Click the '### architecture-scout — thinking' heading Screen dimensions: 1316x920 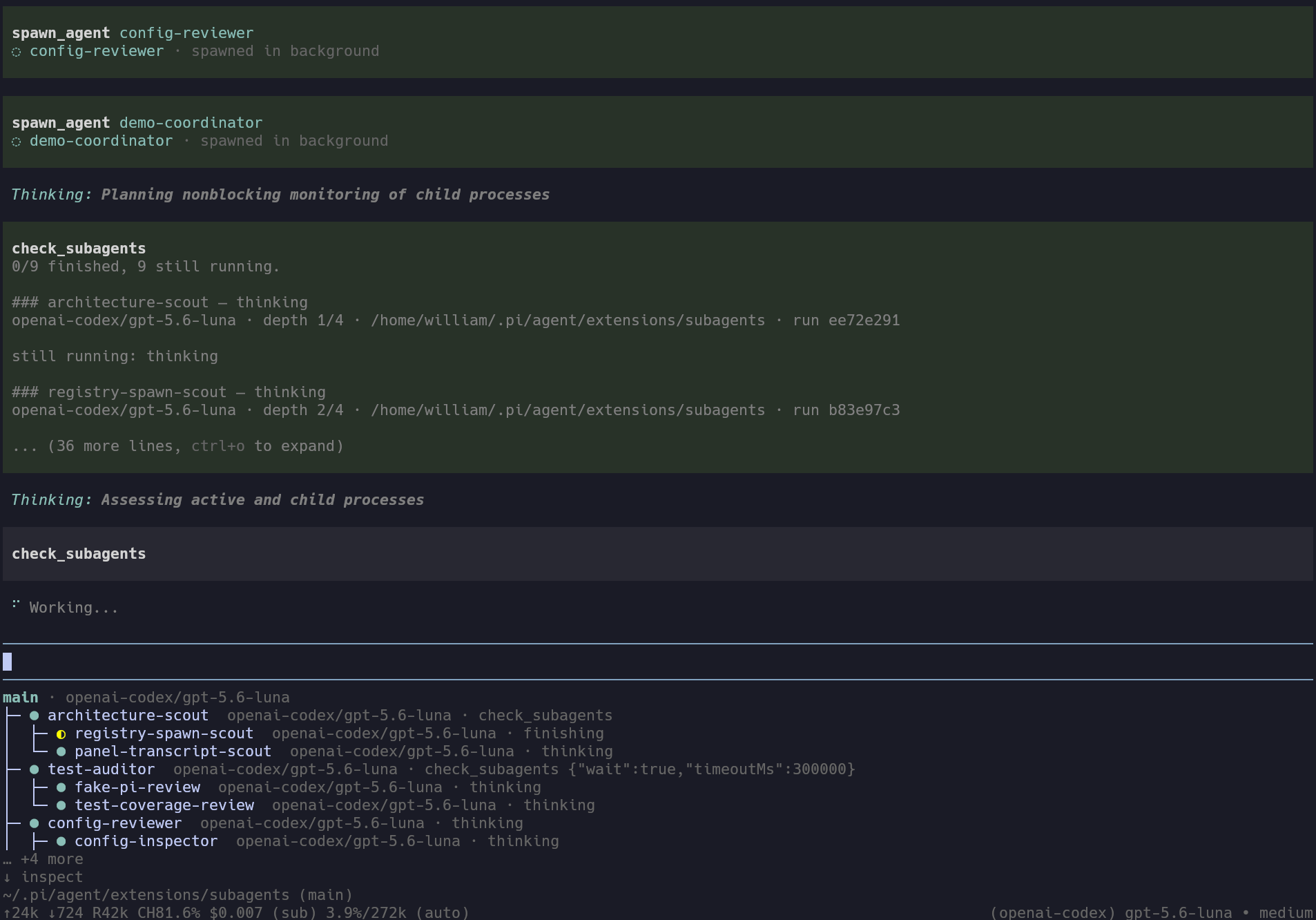pyautogui.click(x=159, y=303)
